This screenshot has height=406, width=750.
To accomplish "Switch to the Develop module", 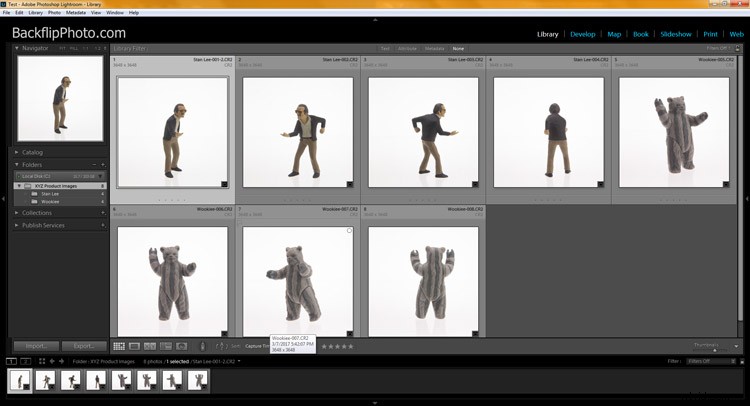I will (583, 34).
